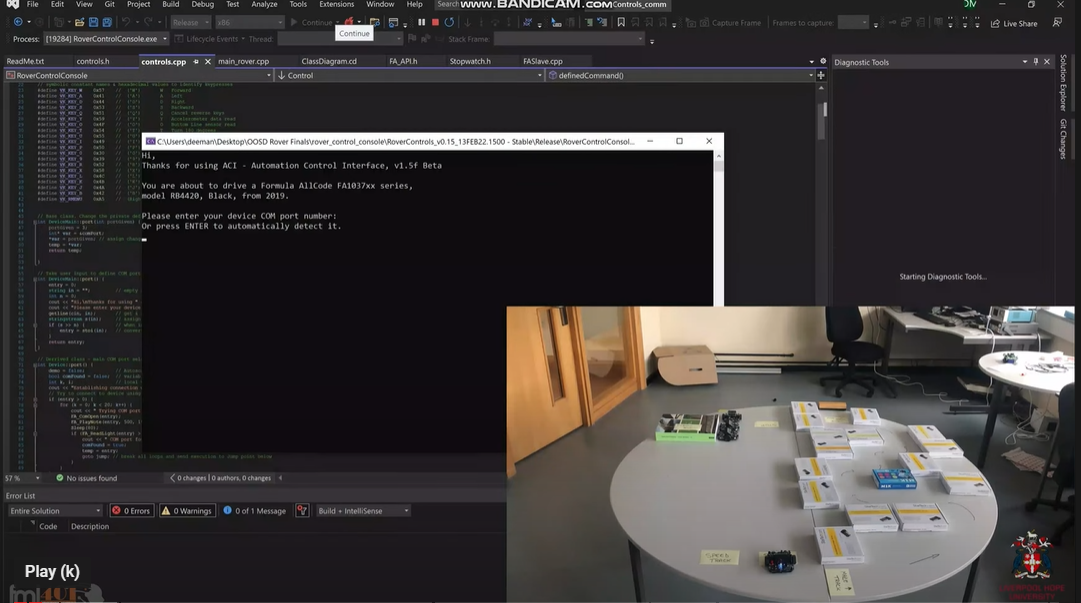Viewport: 1081px width, 603px height.
Task: Toggle the 0 of 1 Message filter
Action: (x=254, y=511)
